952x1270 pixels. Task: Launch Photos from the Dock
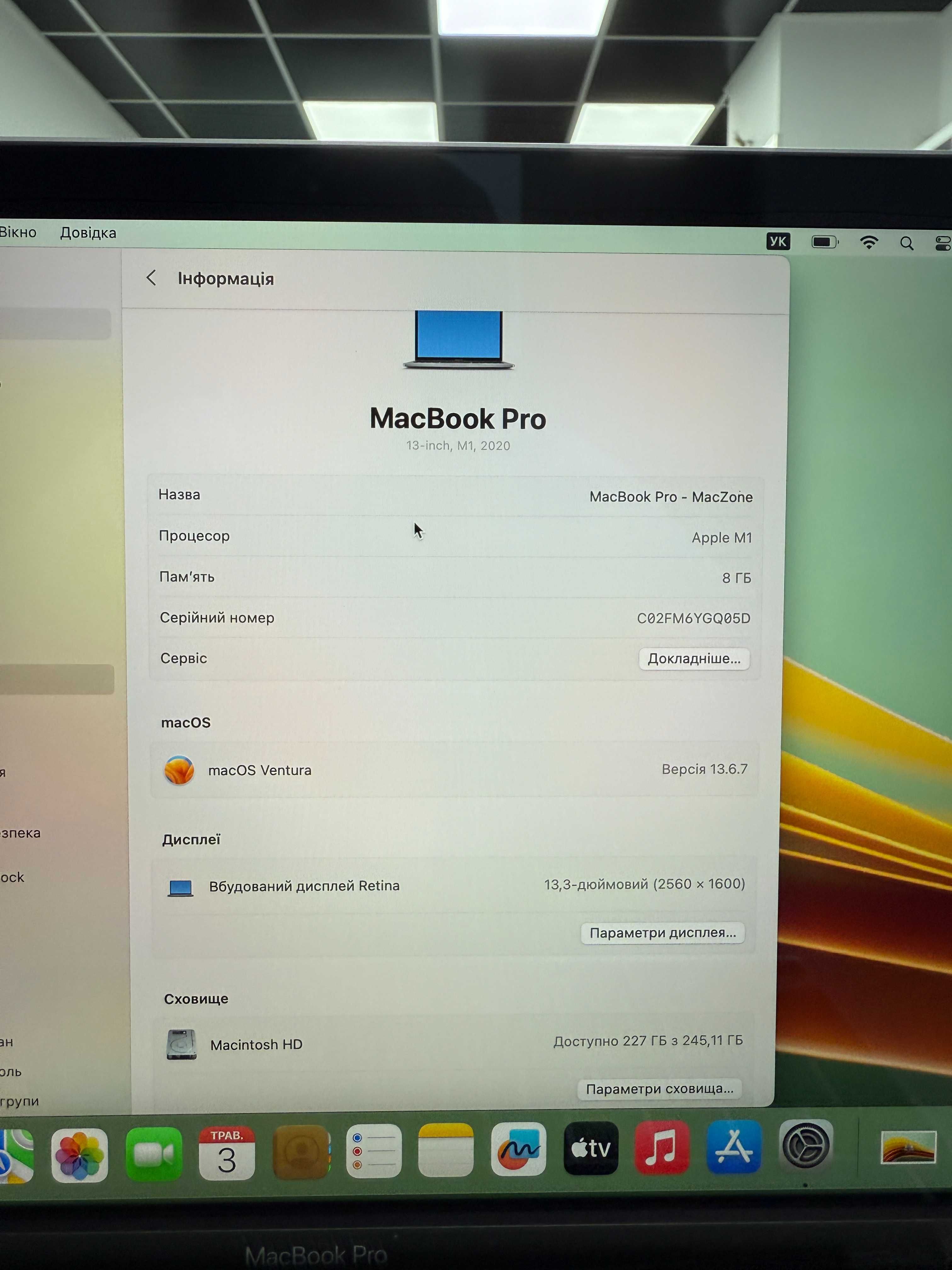pos(79,1155)
